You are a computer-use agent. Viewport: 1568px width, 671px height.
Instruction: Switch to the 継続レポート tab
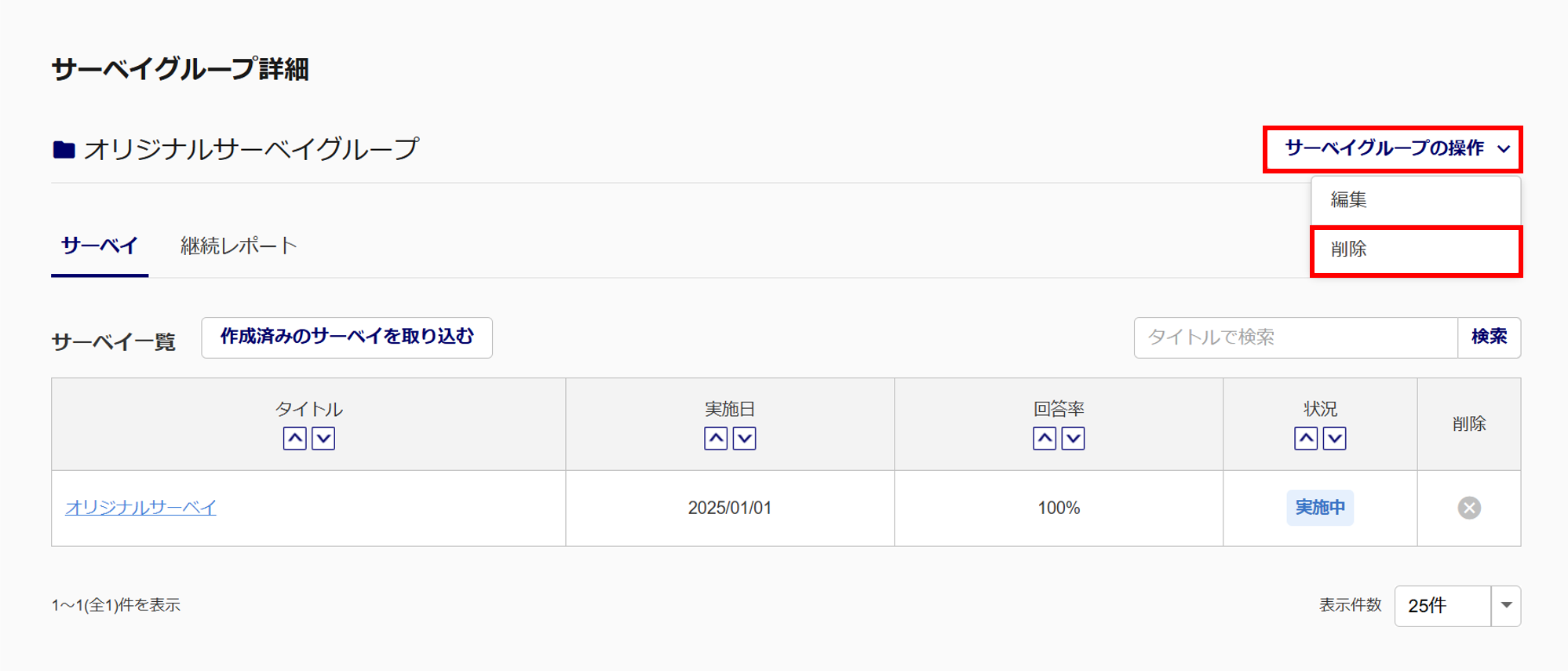pyautogui.click(x=239, y=246)
